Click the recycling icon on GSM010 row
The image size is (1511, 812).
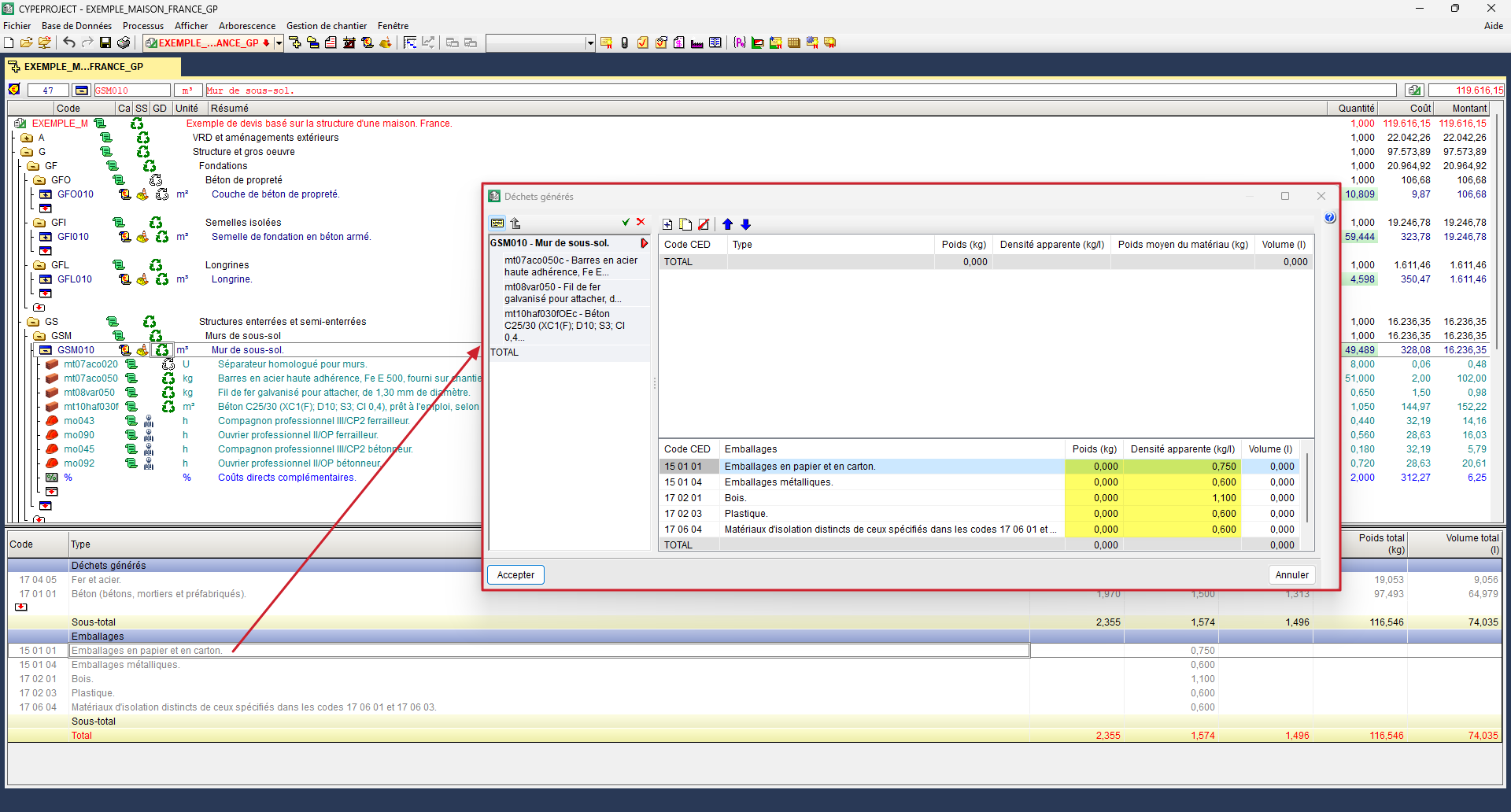tap(162, 350)
